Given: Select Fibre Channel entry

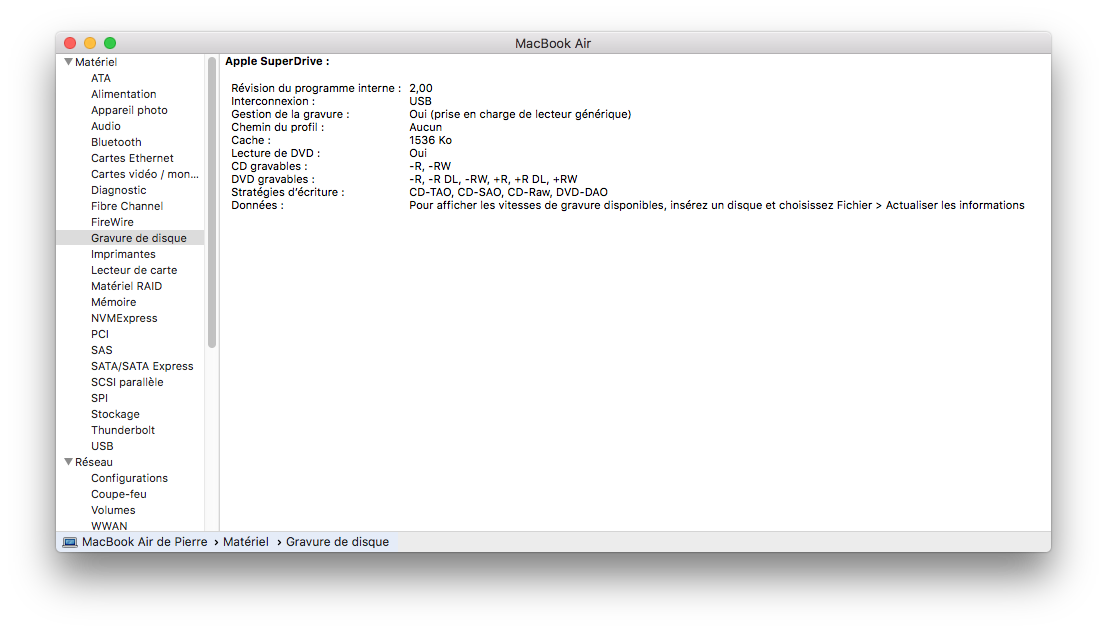Looking at the screenshot, I should (x=127, y=206).
